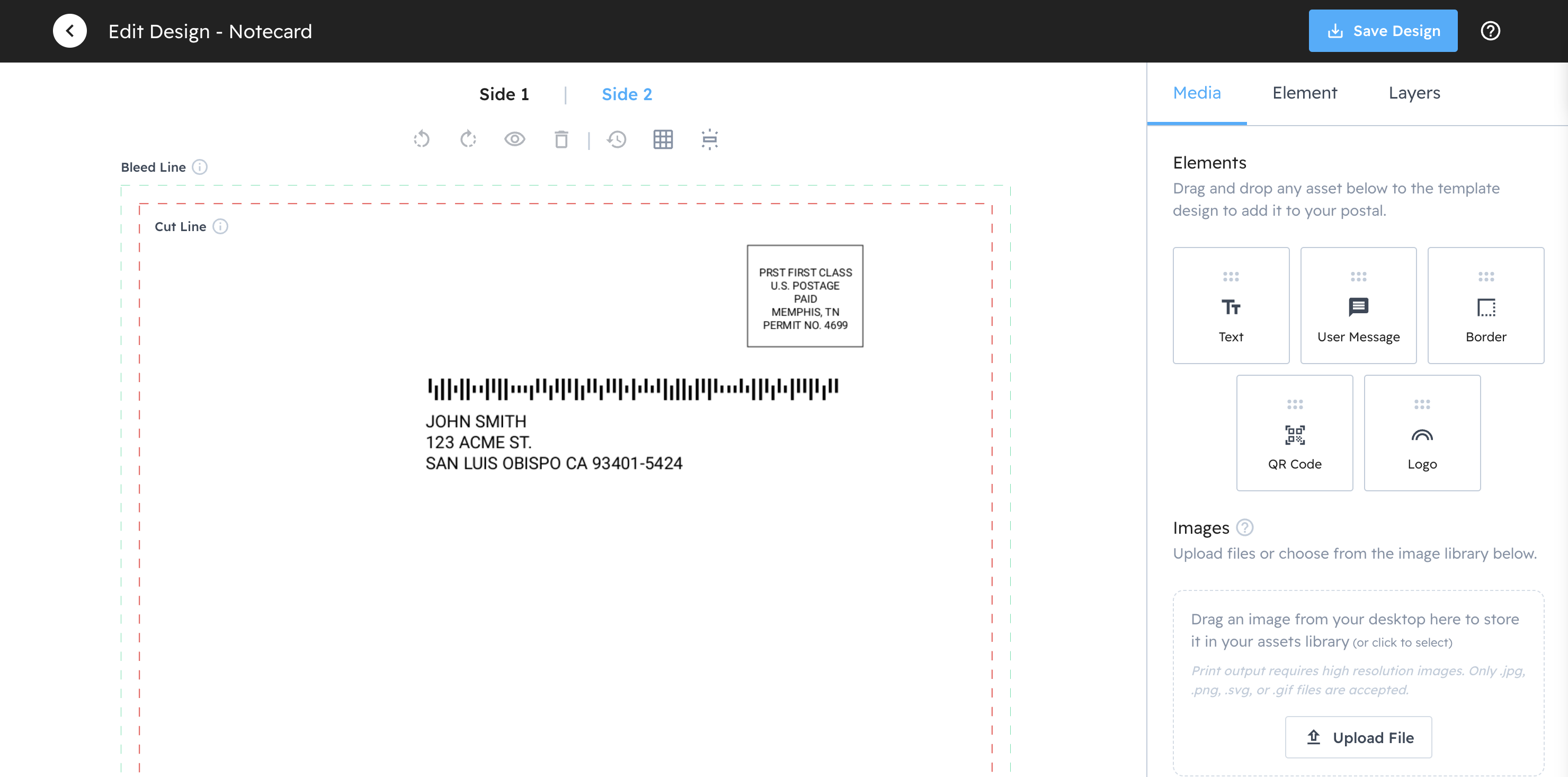Click the grid view icon in the toolbar
Image resolution: width=1568 pixels, height=777 pixels.
pos(663,139)
